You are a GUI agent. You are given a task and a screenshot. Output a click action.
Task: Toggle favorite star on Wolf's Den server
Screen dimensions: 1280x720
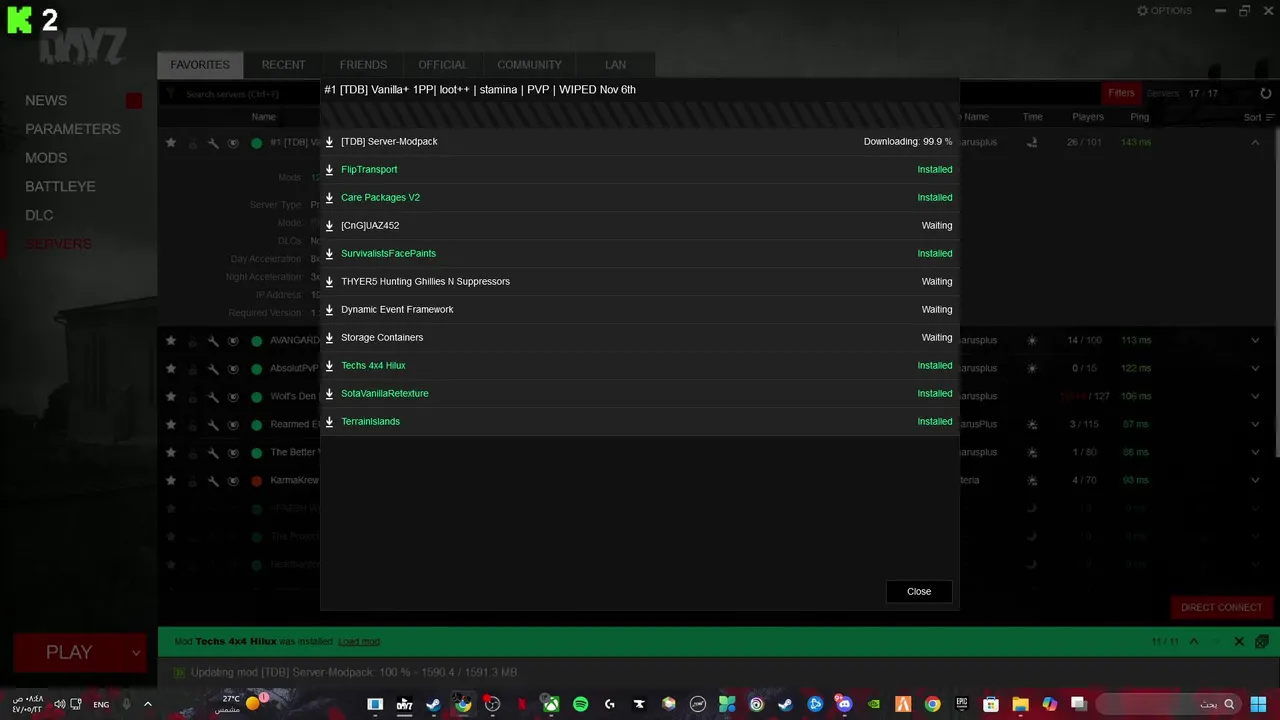pyautogui.click(x=171, y=397)
